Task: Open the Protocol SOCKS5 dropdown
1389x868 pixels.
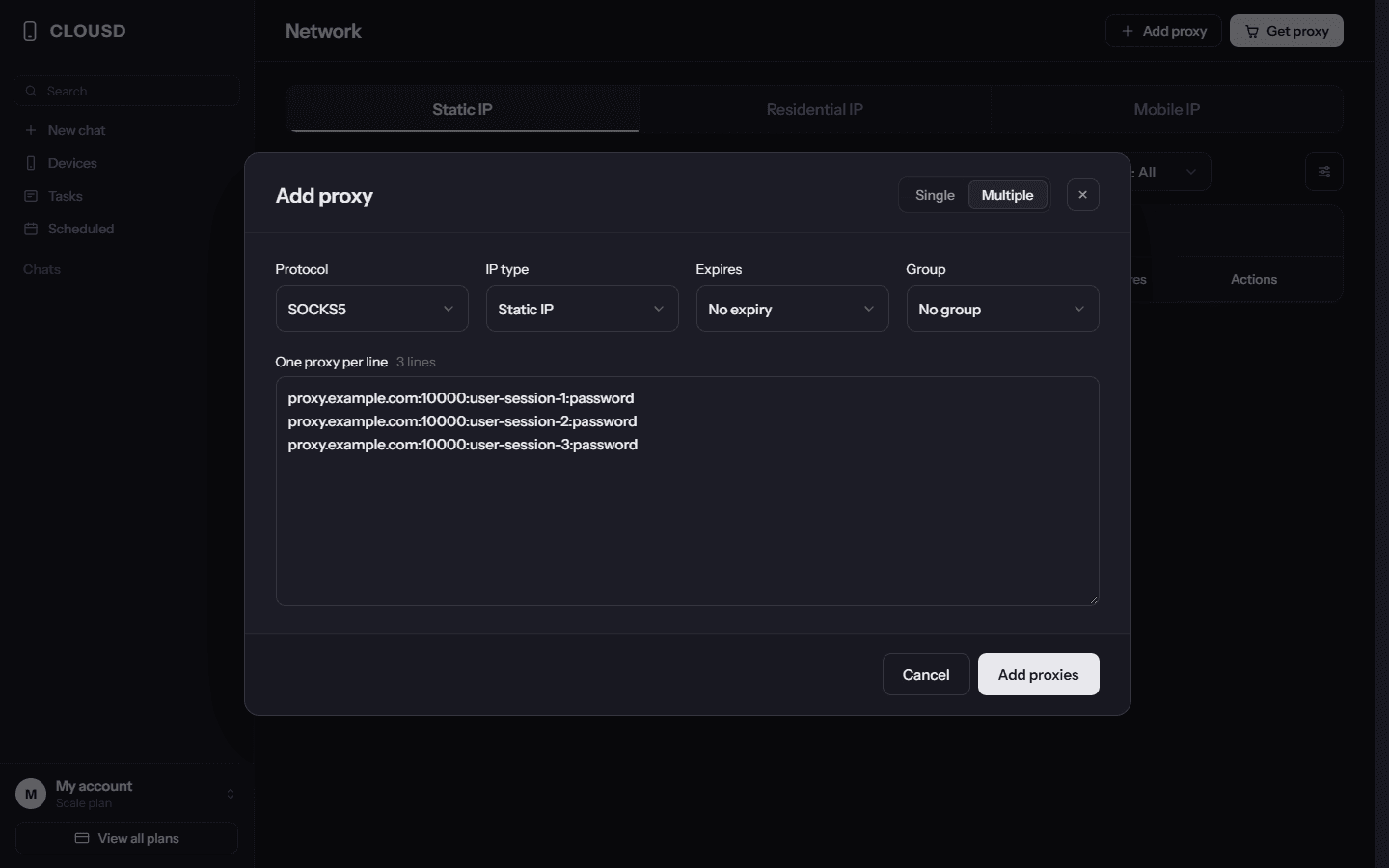Action: 372,309
